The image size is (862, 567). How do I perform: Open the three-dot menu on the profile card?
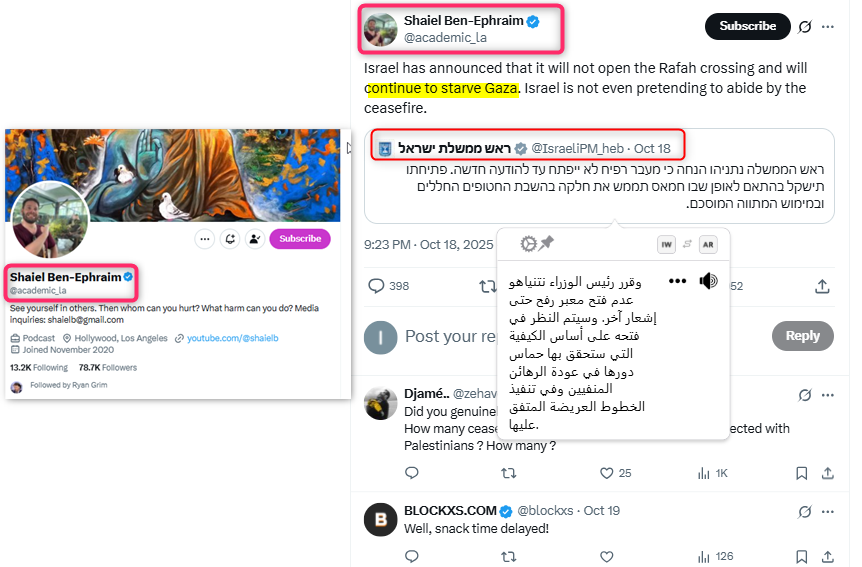coord(205,239)
